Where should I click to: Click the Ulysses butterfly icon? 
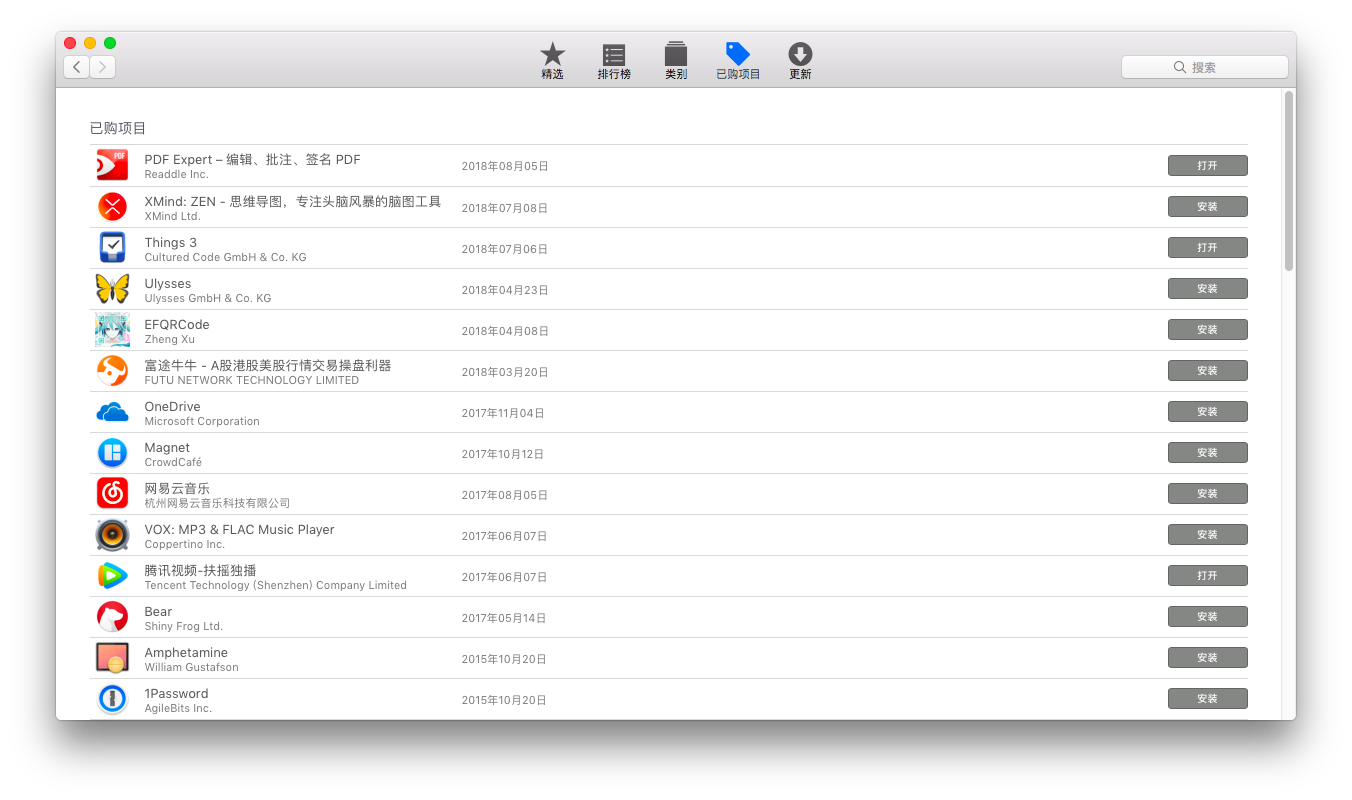112,289
